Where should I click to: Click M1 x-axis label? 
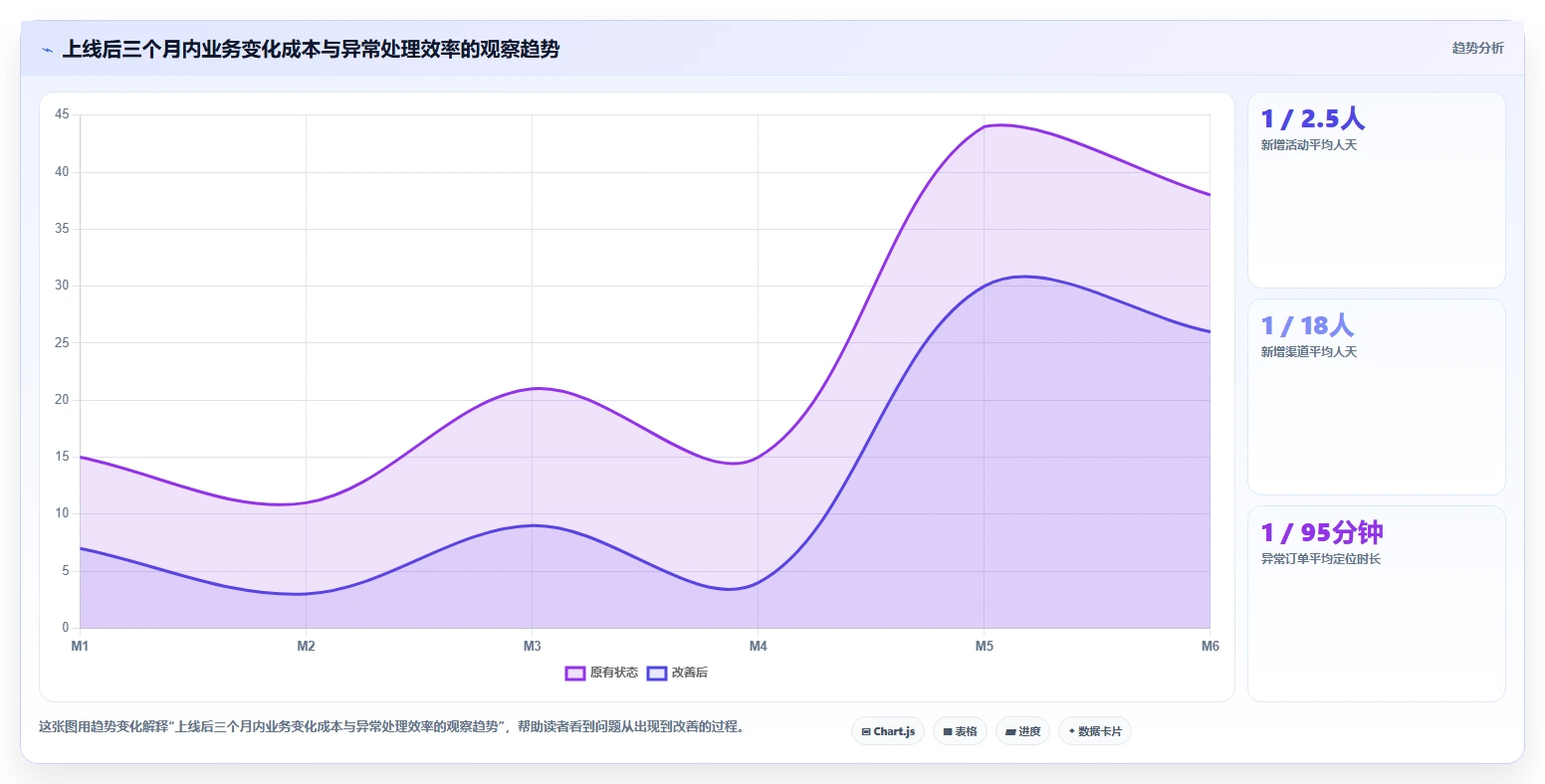pyautogui.click(x=80, y=647)
